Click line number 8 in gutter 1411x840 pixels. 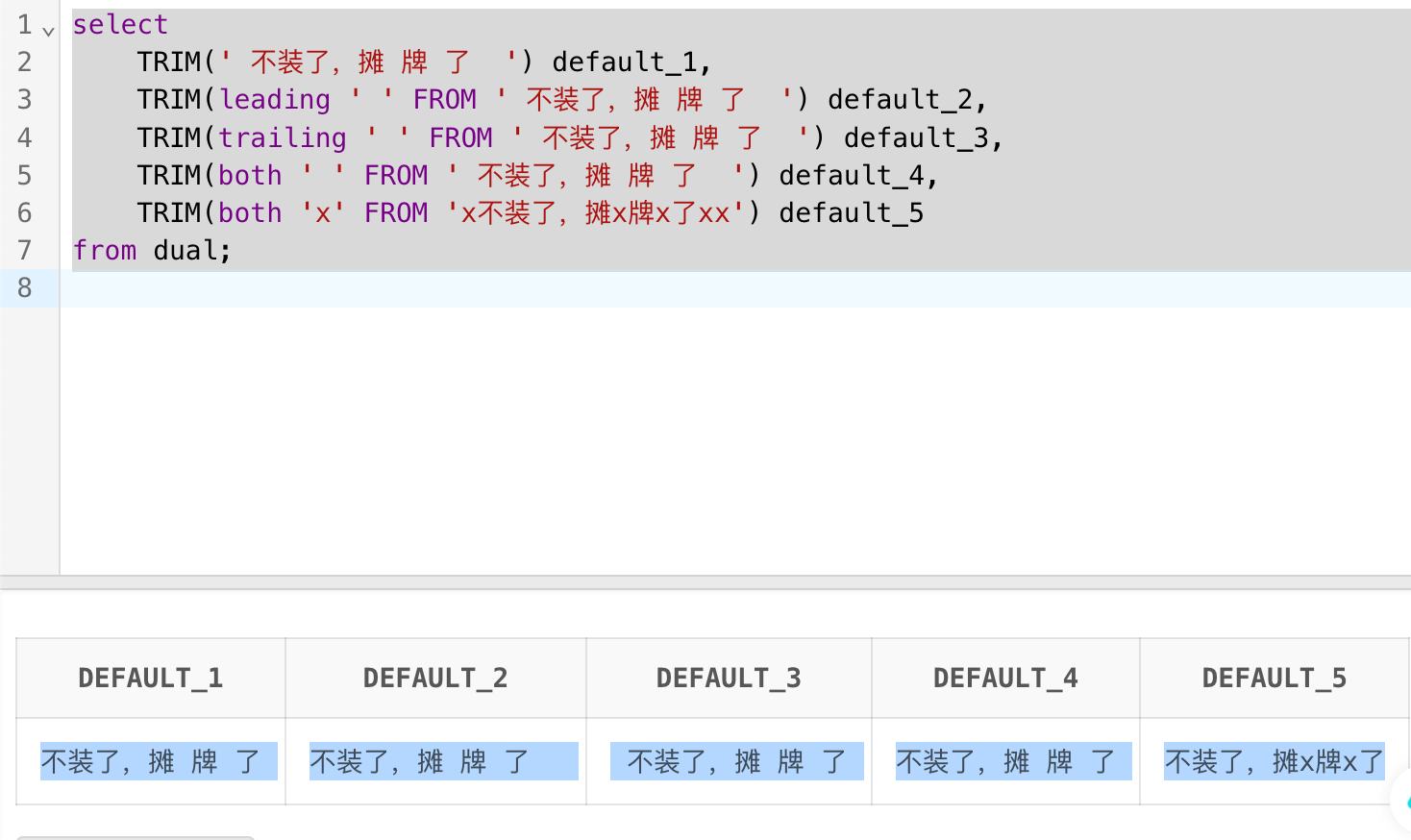pos(25,287)
